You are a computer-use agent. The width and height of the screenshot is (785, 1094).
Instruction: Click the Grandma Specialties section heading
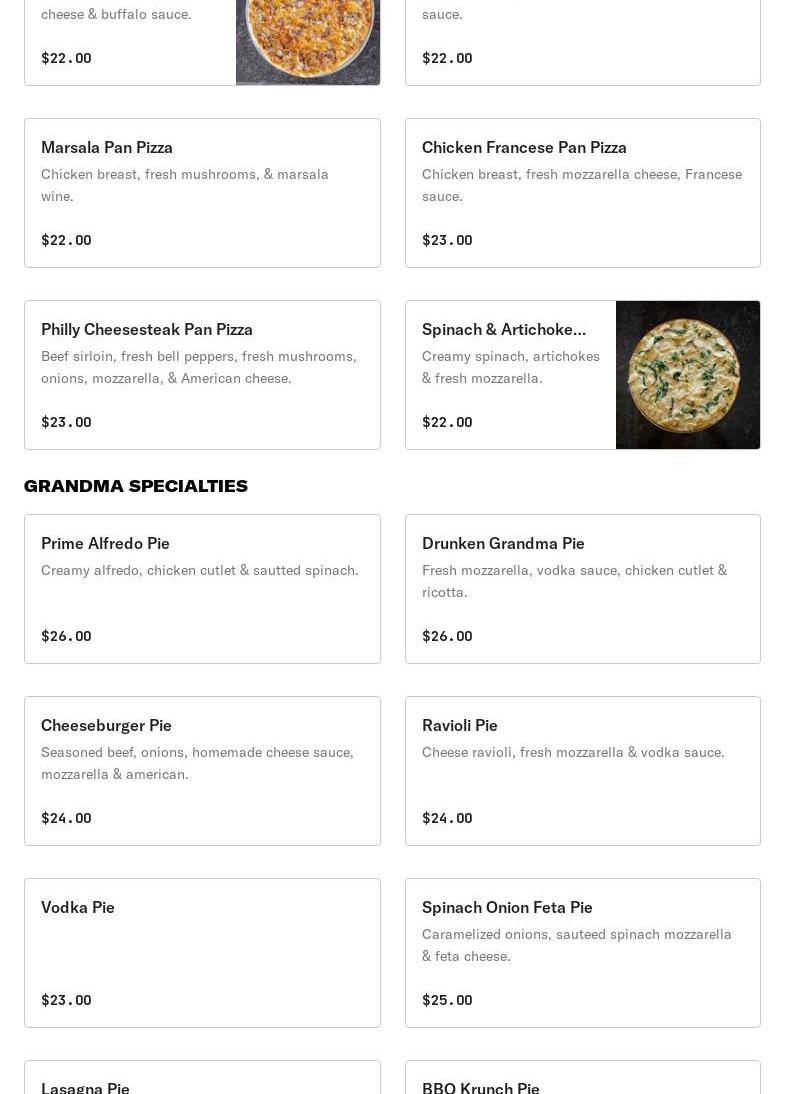point(136,486)
